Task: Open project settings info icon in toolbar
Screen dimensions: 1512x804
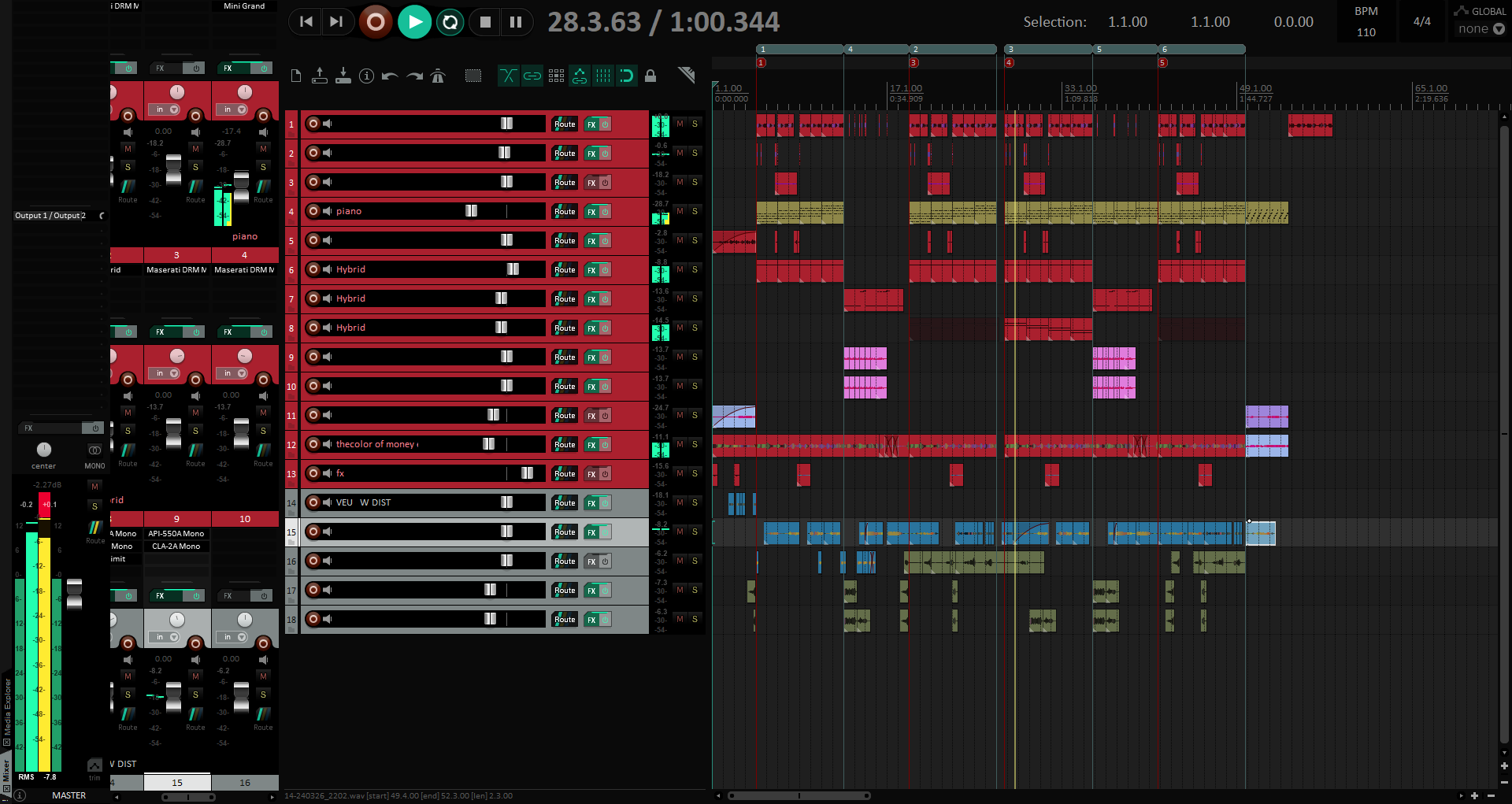Action: [x=366, y=76]
